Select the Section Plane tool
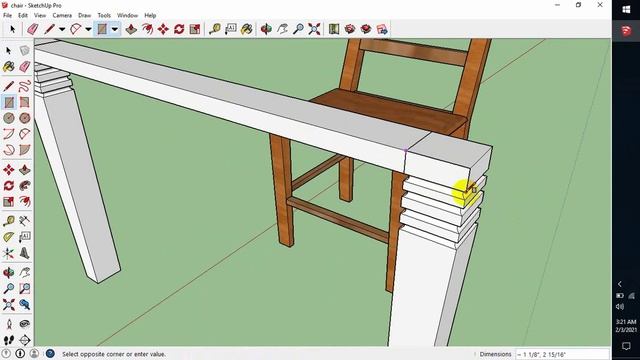Viewport: 640px width, 360px height. [x=24, y=340]
